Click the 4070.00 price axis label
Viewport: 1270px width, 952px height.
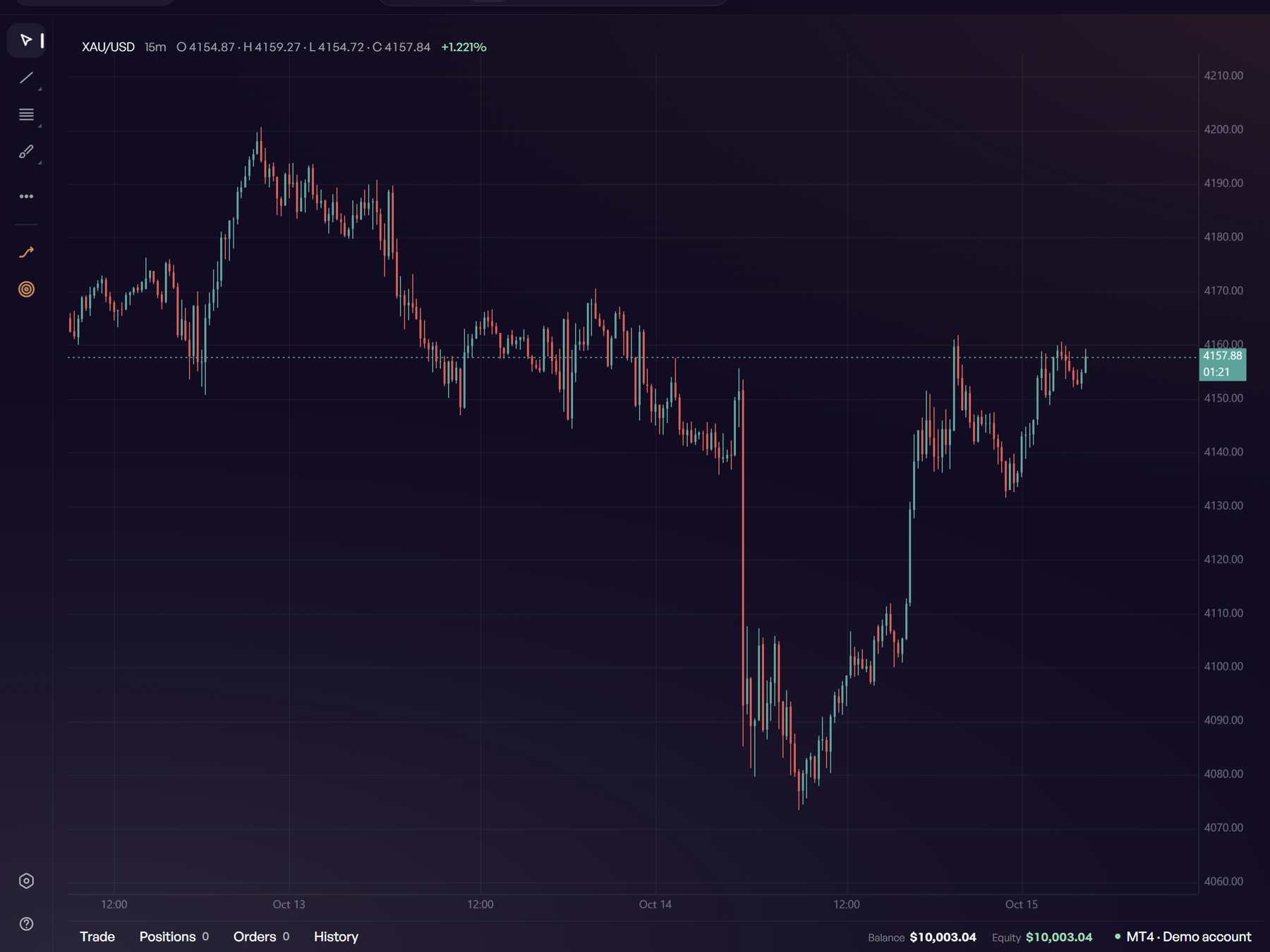pos(1223,828)
